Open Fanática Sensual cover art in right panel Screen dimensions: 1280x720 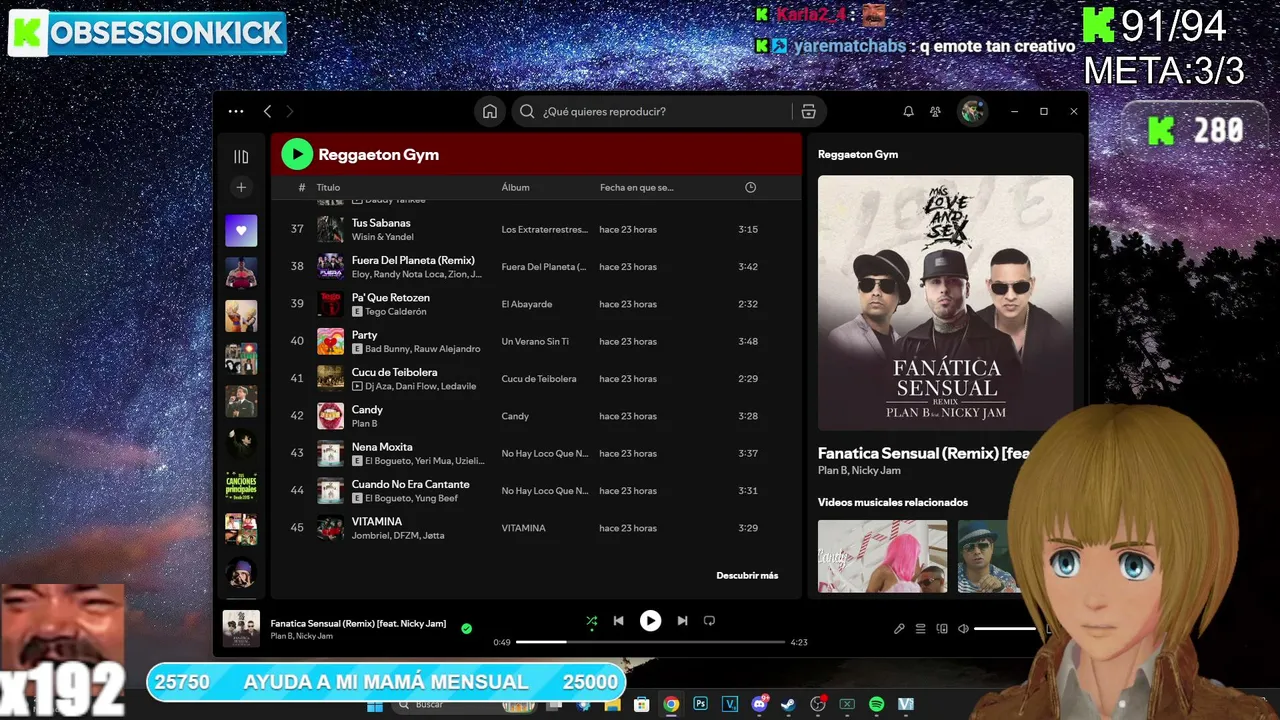coord(945,303)
